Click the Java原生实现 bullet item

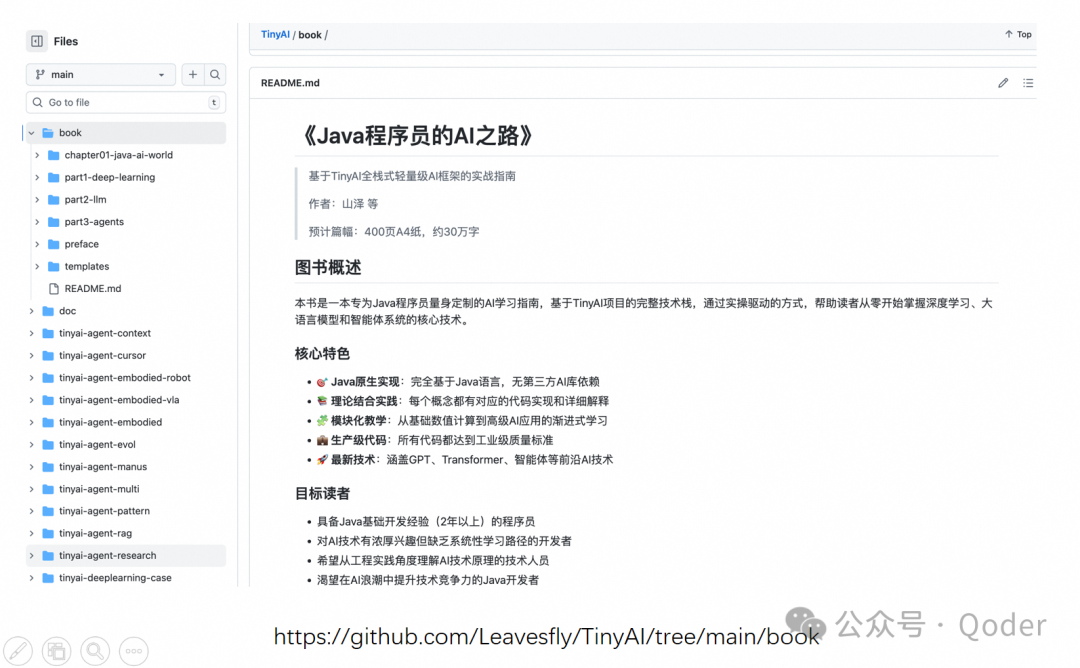(x=458, y=382)
